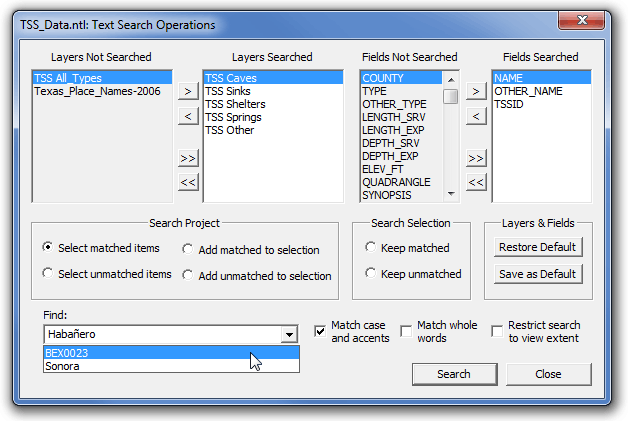Click the add layer (>) arrow button

click(187, 92)
